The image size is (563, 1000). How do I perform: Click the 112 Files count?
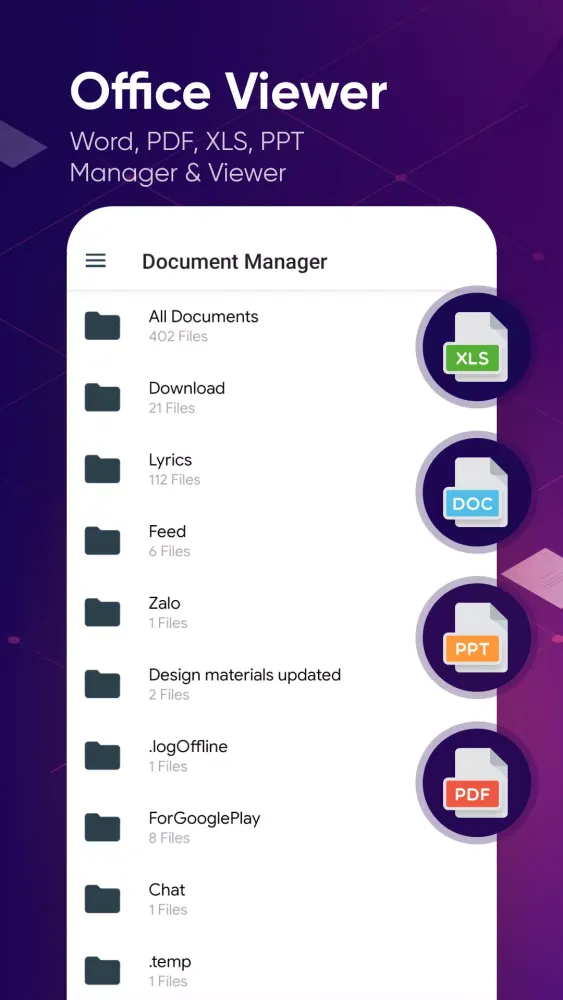tap(174, 480)
